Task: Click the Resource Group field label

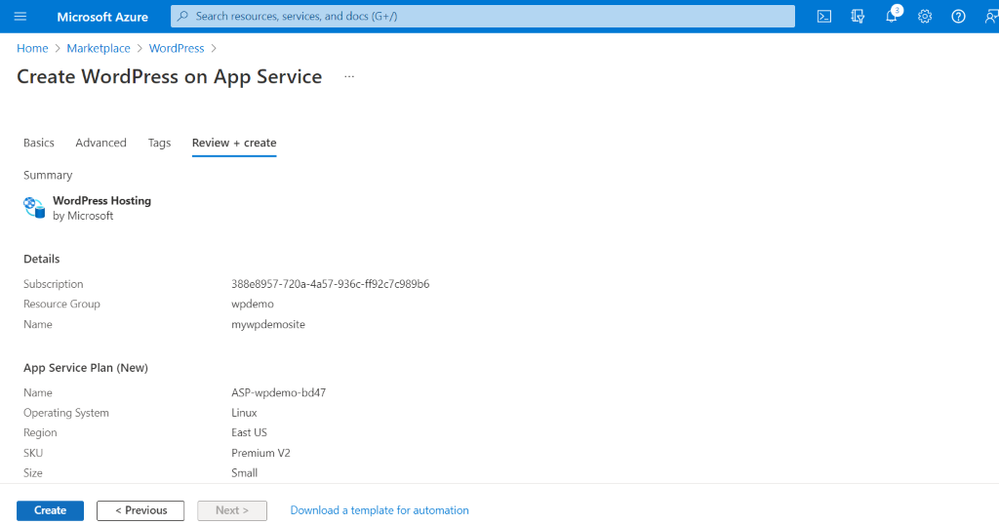Action: point(62,304)
